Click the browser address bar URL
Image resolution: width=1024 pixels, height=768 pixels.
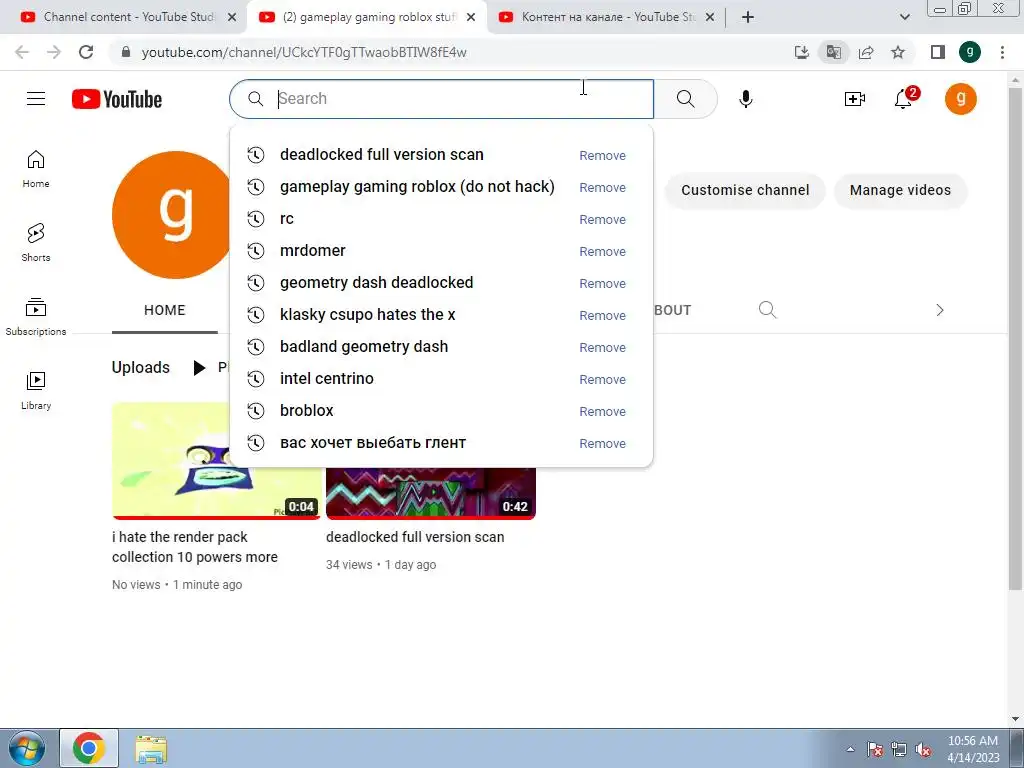304,52
